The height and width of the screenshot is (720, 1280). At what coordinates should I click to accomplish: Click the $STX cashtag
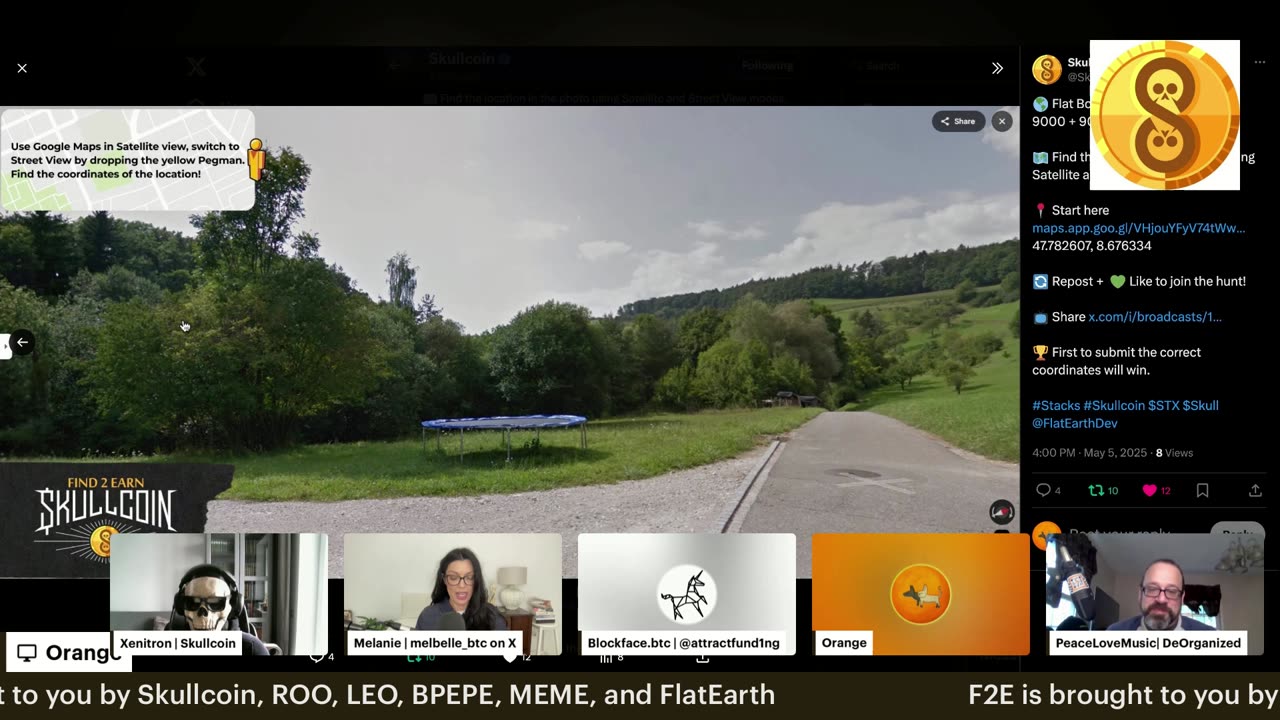[1163, 406]
